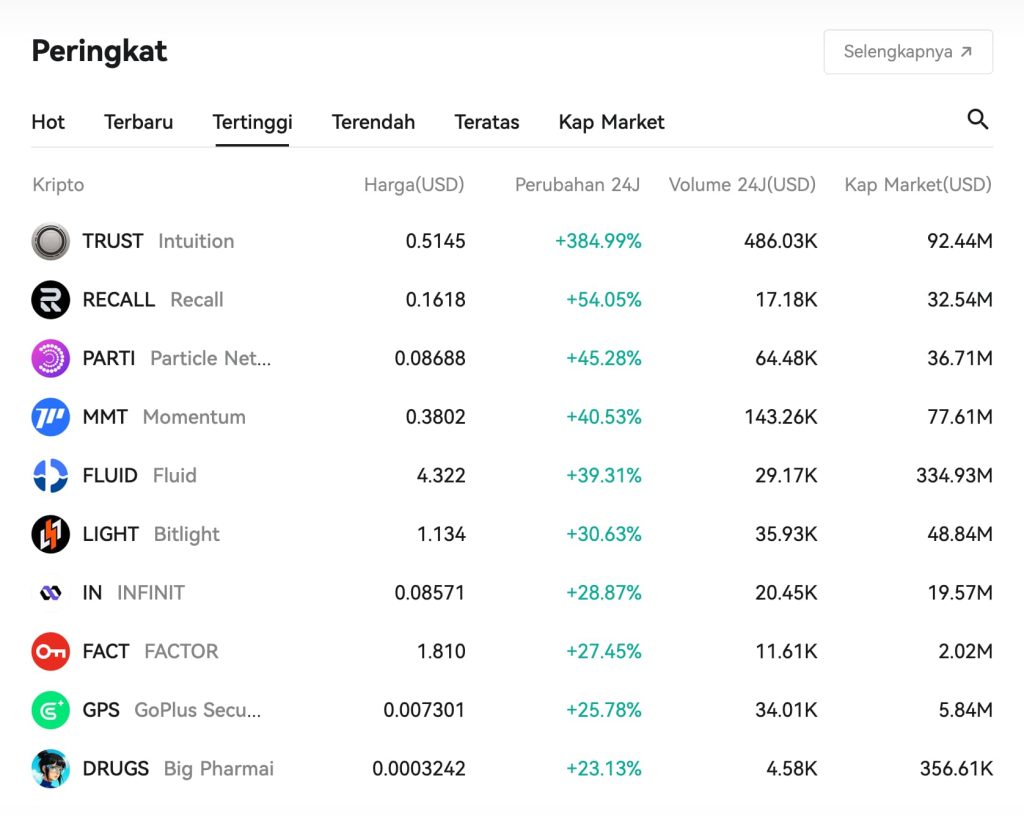Open the search magnifier icon
This screenshot has width=1024, height=817.
pos(978,118)
